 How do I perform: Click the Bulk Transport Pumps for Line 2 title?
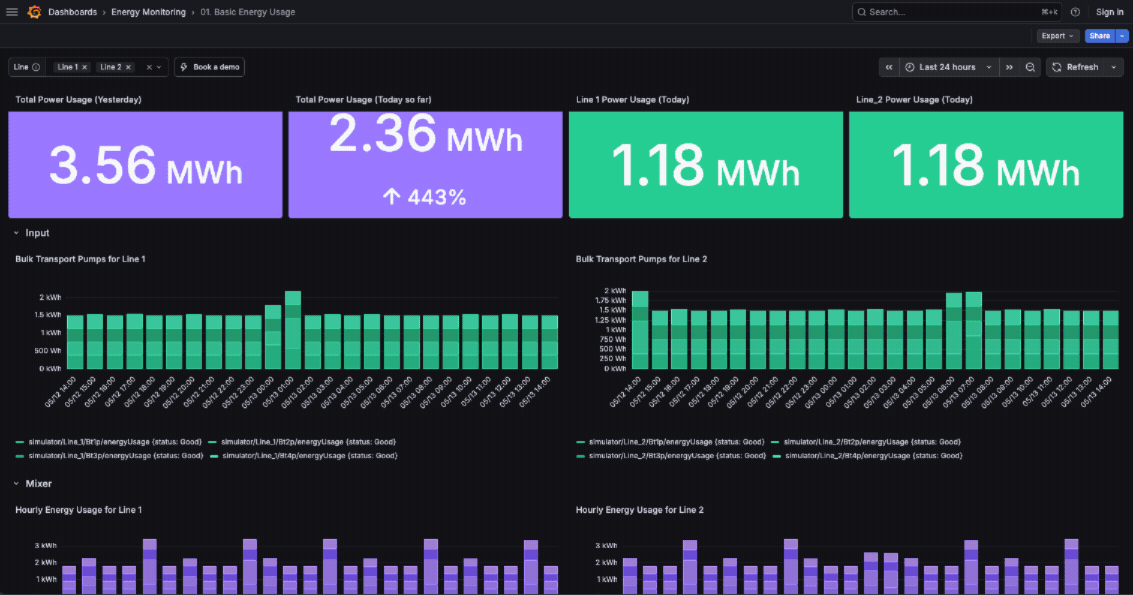point(641,259)
